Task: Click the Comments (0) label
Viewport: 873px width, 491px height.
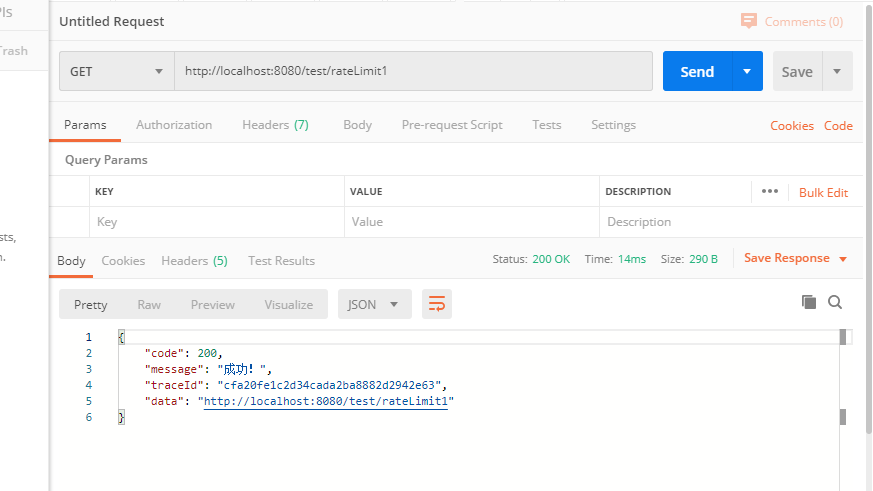Action: pos(803,22)
